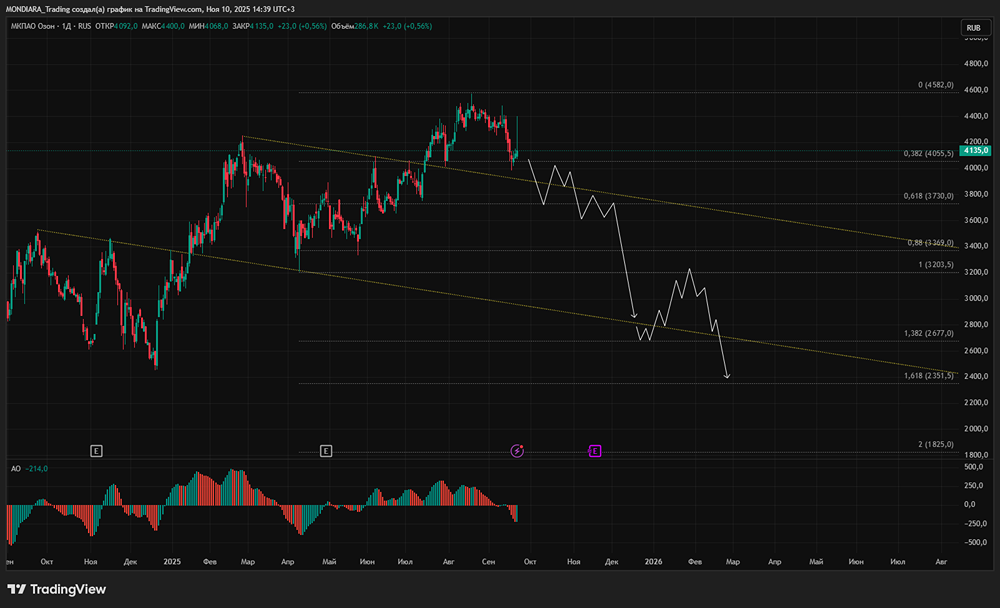This screenshot has height=608, width=1000.
Task: Click the TradingView logo
Action: 57,589
